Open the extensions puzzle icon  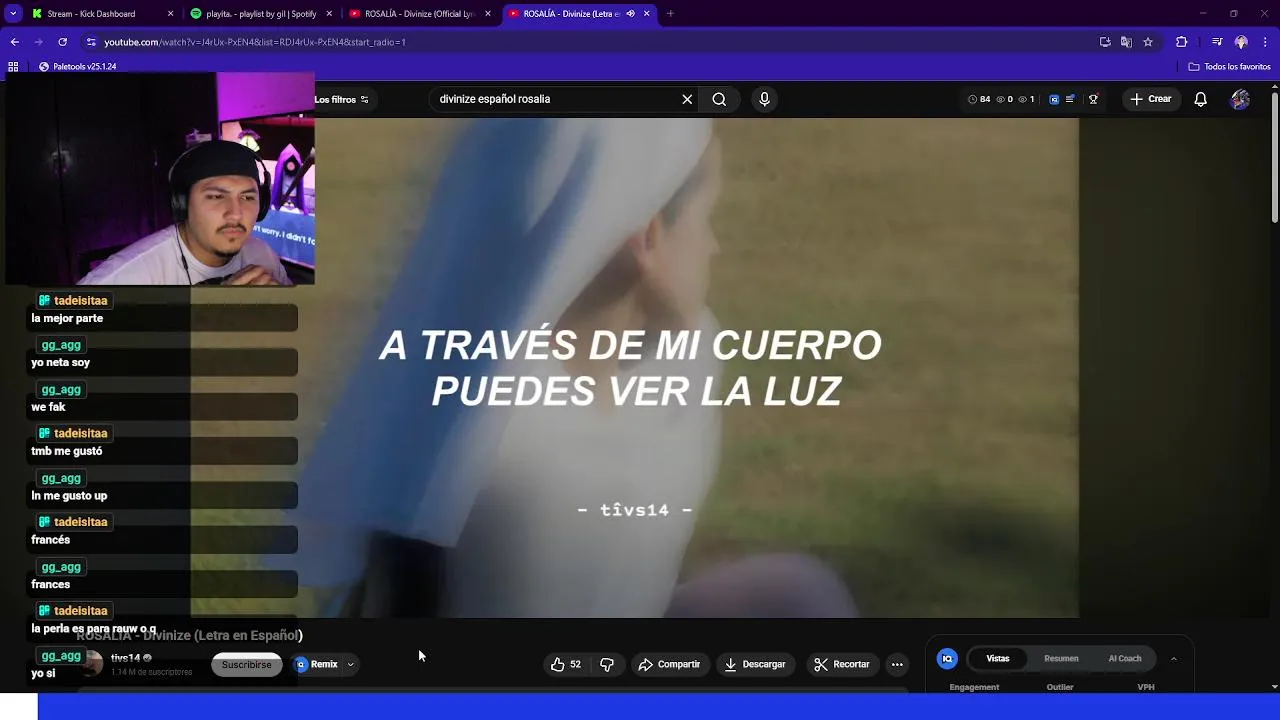coord(1181,42)
